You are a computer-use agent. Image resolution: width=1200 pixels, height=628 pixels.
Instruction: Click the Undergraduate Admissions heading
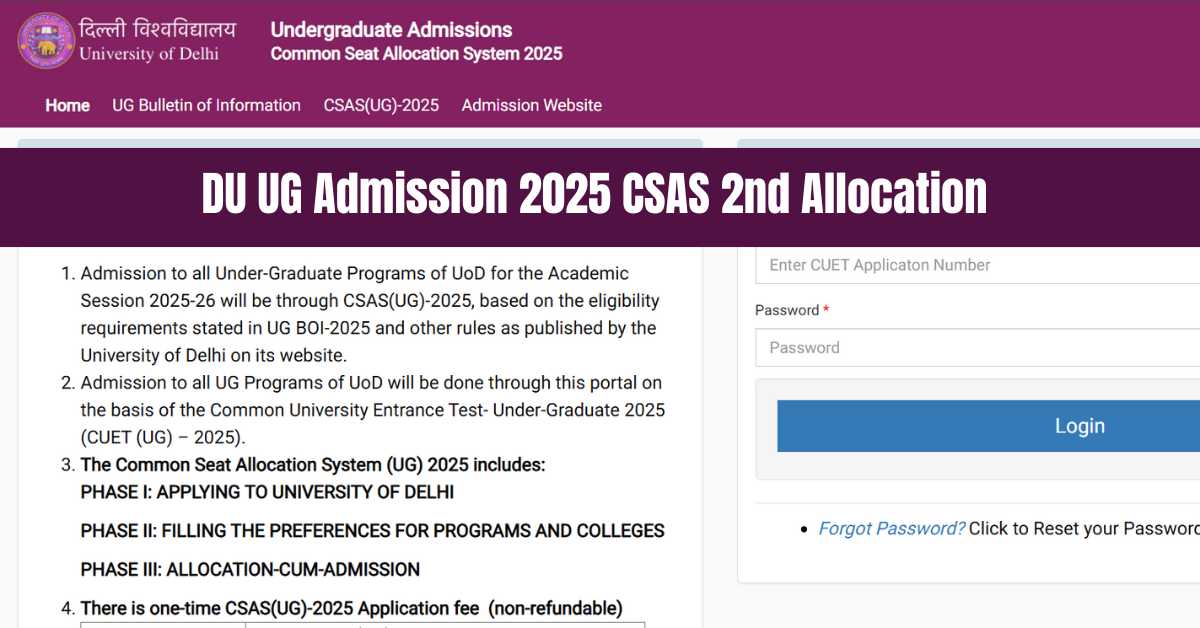(390, 30)
